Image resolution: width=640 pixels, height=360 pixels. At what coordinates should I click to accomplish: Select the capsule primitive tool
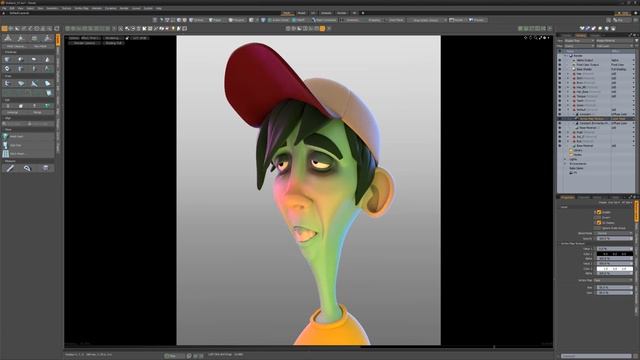[34, 59]
